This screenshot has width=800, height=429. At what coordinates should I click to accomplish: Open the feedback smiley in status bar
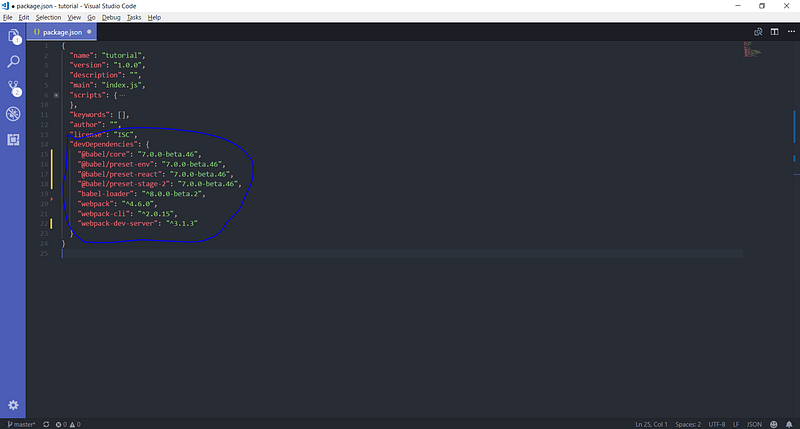pos(773,424)
